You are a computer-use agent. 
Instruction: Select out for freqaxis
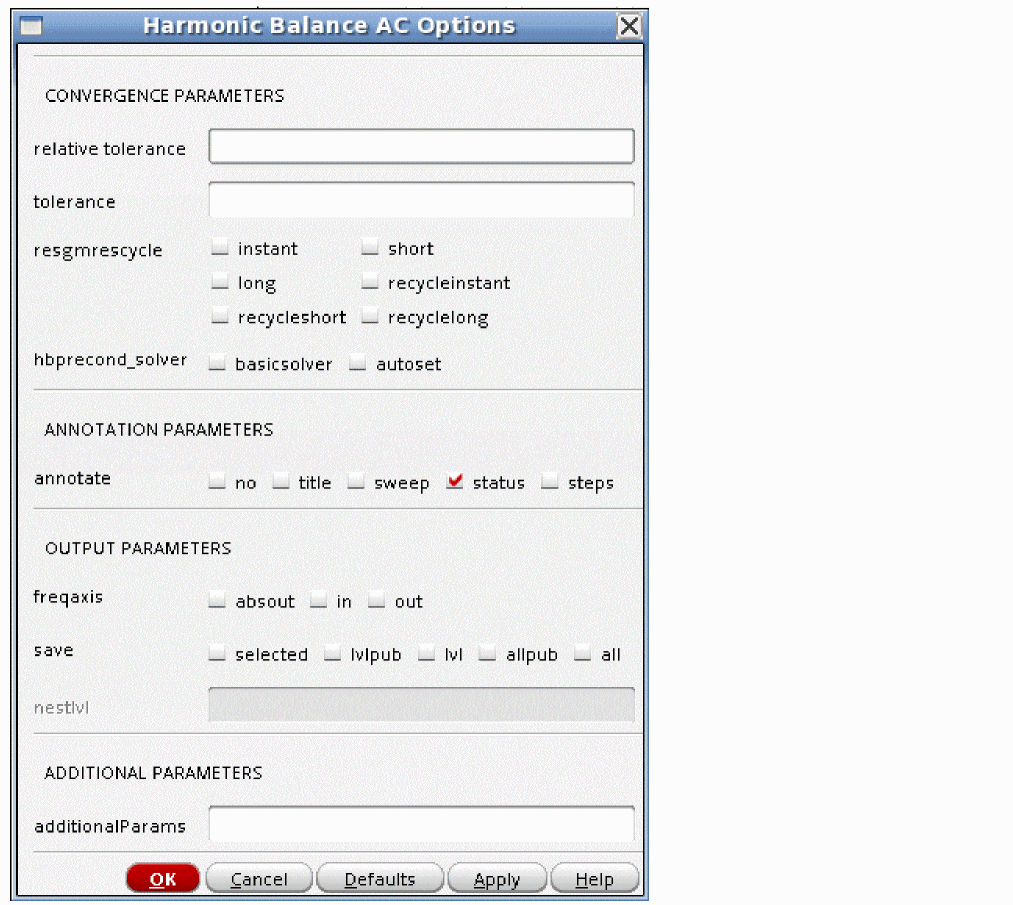coord(377,600)
